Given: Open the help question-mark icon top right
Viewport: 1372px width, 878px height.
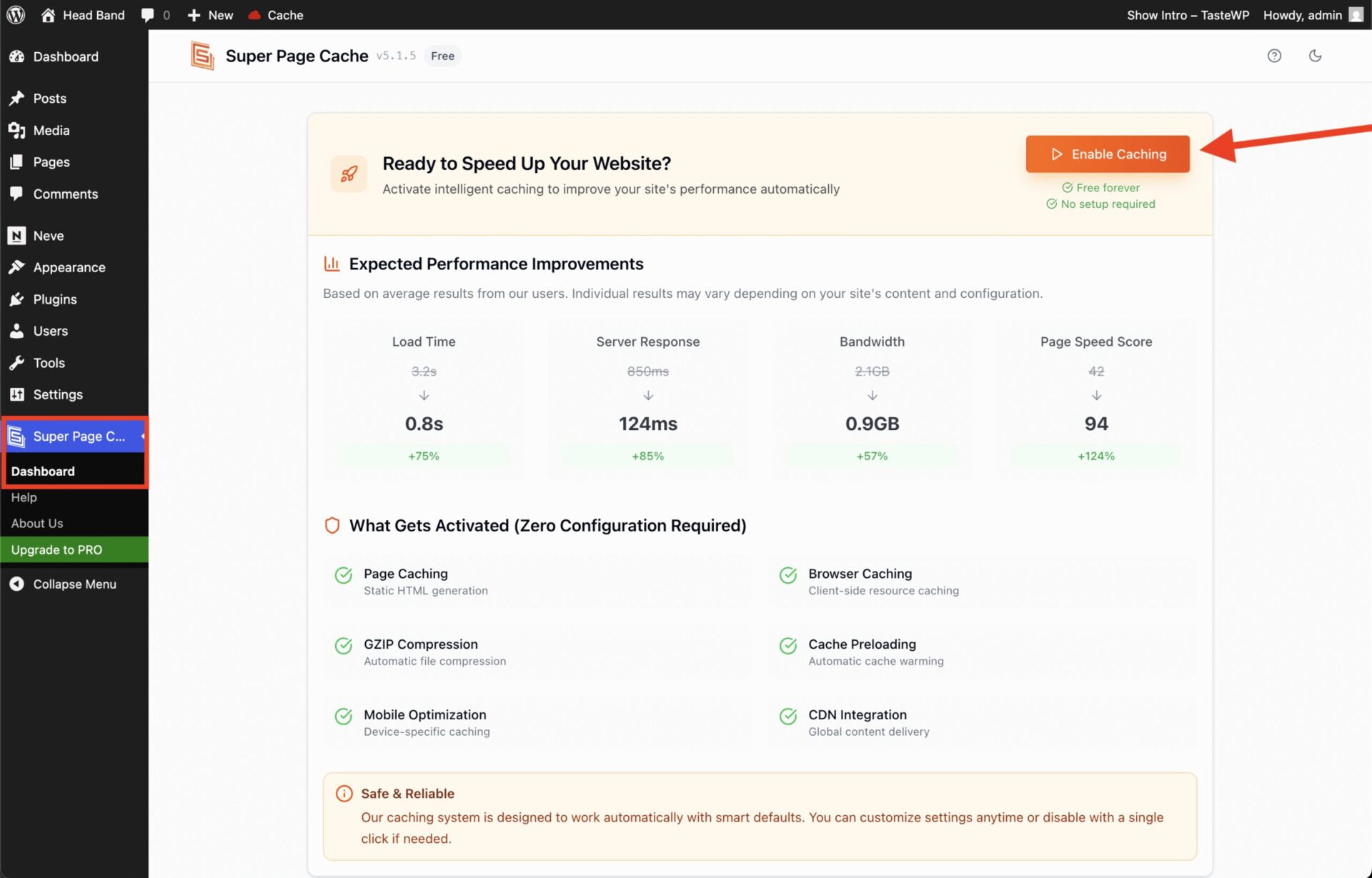Looking at the screenshot, I should click(x=1275, y=55).
